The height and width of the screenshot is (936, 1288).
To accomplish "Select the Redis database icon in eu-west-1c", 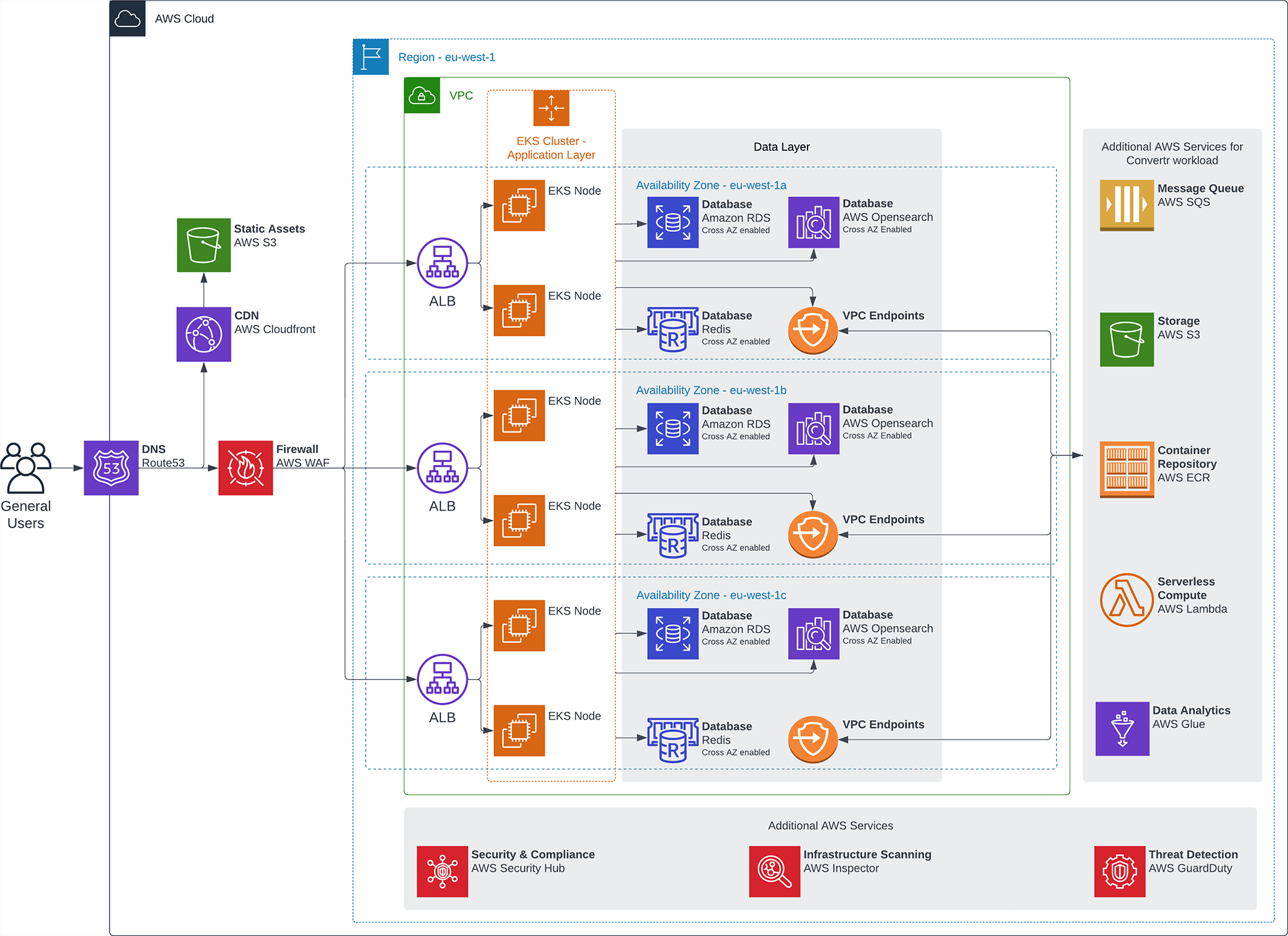I will click(x=673, y=741).
